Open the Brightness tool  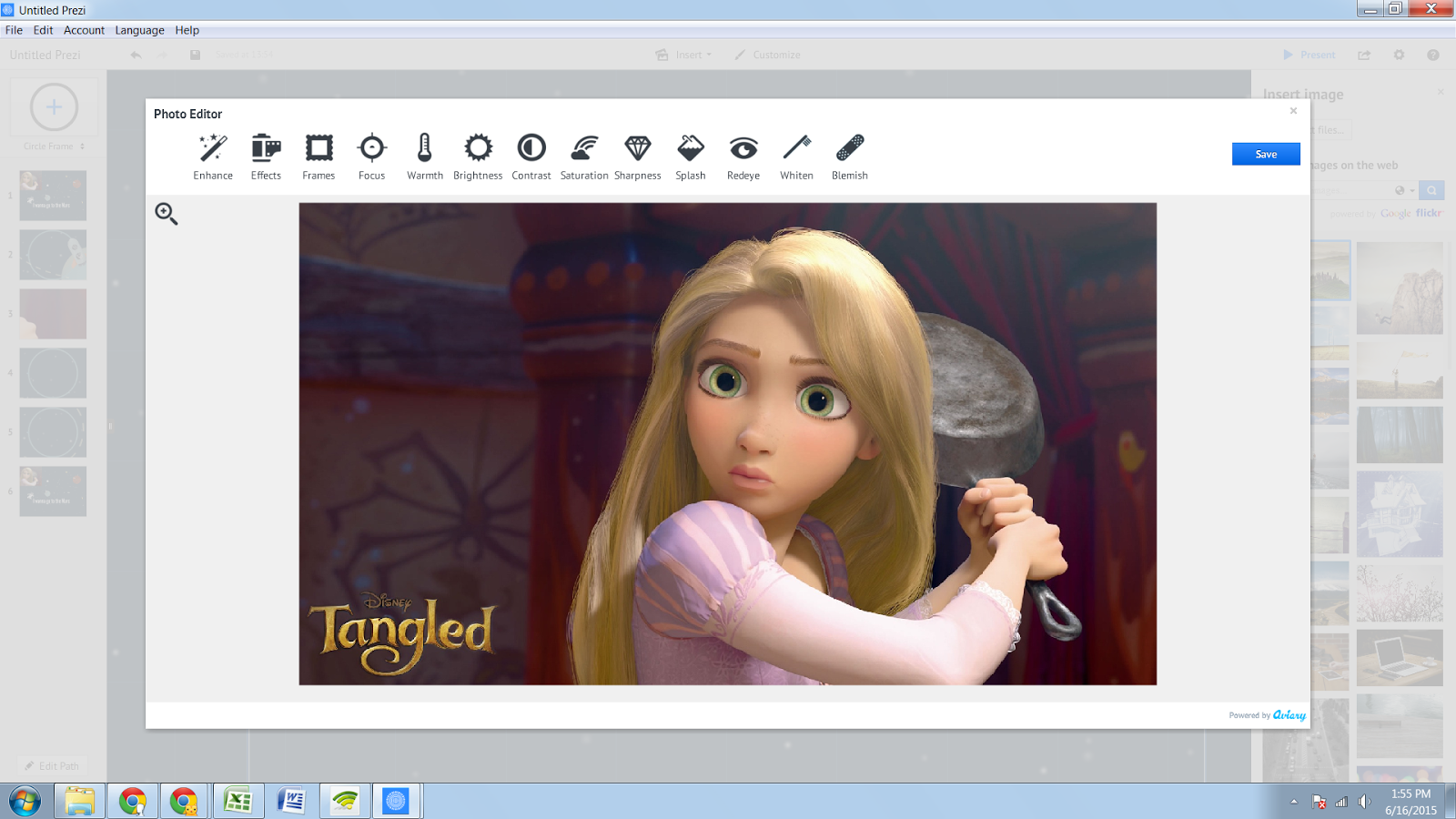[x=478, y=157]
